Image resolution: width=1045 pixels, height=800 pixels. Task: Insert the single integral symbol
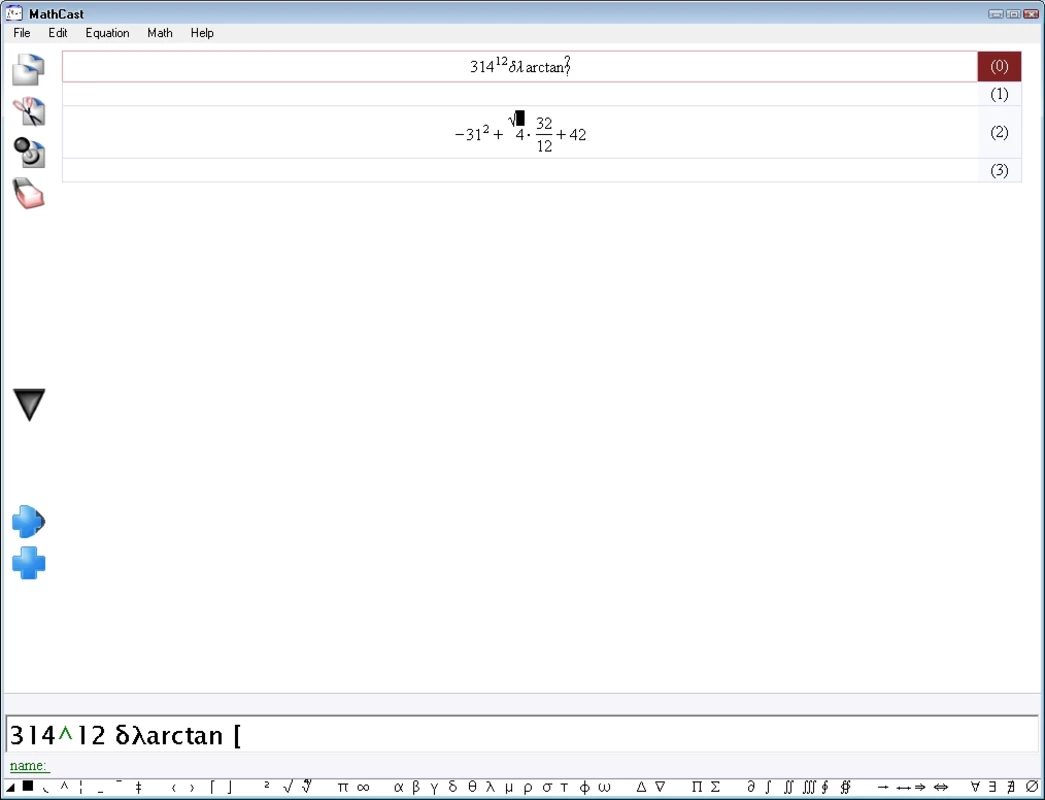768,787
